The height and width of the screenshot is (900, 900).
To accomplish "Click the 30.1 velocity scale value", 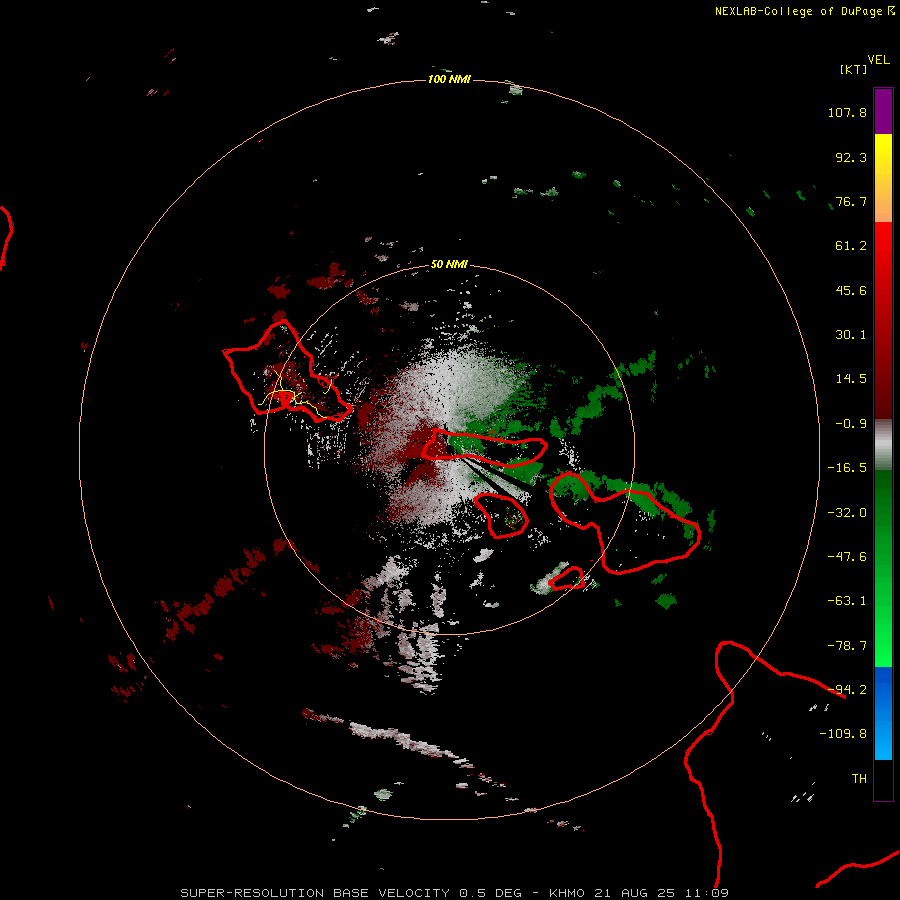I will click(851, 335).
